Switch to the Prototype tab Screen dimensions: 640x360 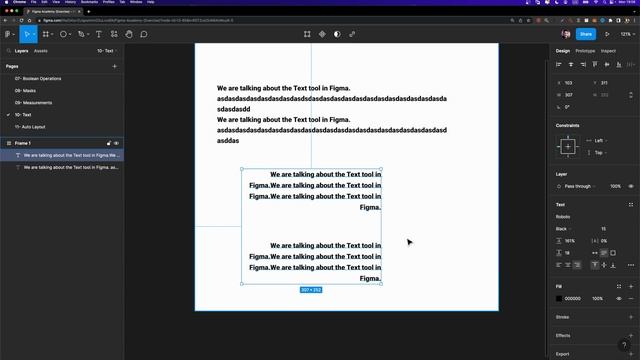[x=585, y=51]
